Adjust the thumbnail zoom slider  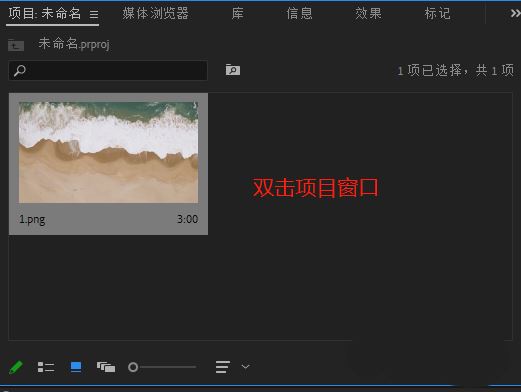[x=162, y=367]
